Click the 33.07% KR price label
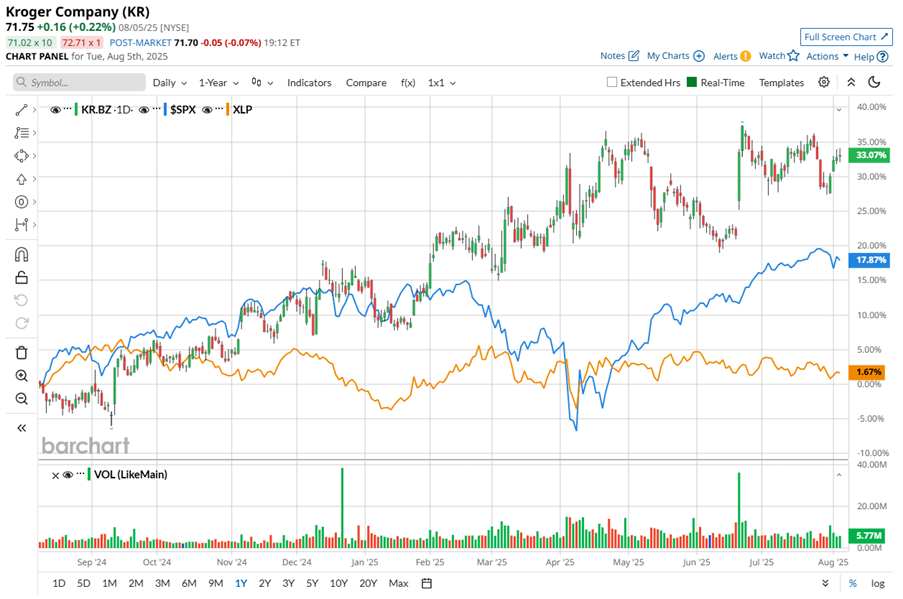 (x=870, y=155)
